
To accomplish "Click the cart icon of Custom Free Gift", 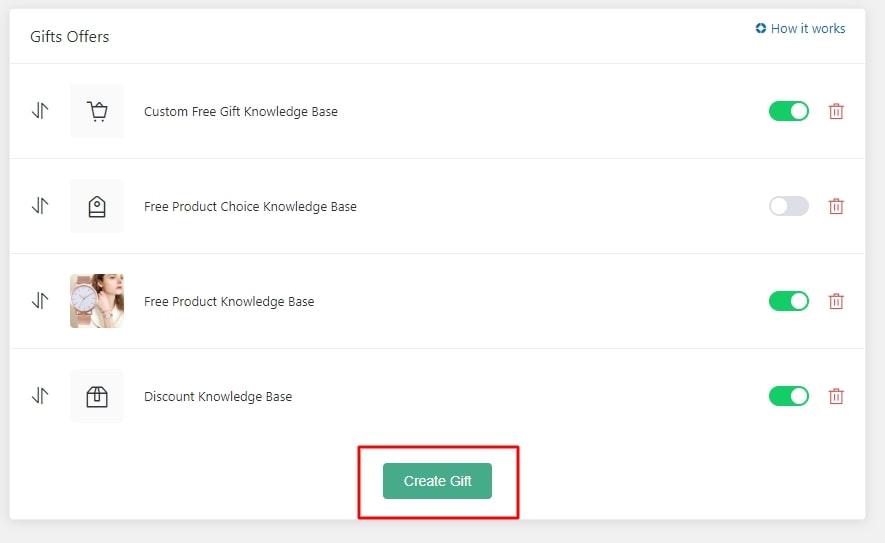I will pyautogui.click(x=97, y=111).
